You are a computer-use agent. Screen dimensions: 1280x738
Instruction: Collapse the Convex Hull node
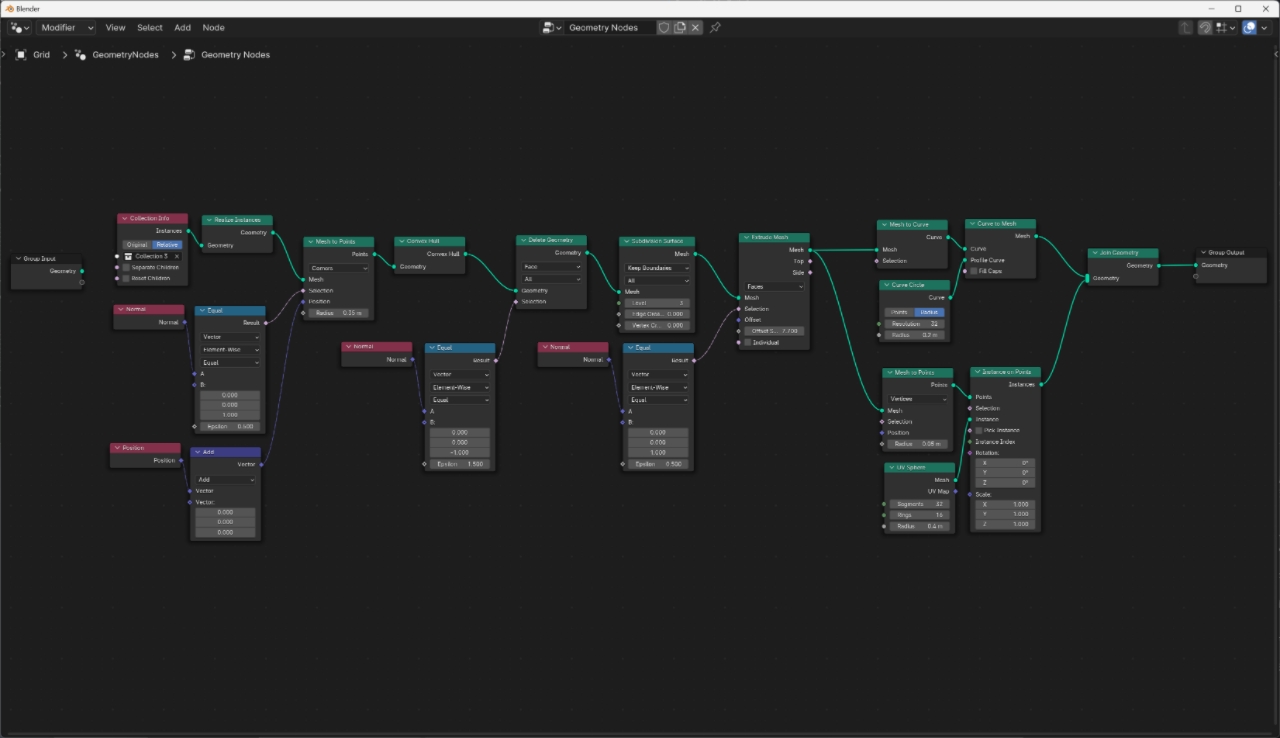(x=402, y=241)
